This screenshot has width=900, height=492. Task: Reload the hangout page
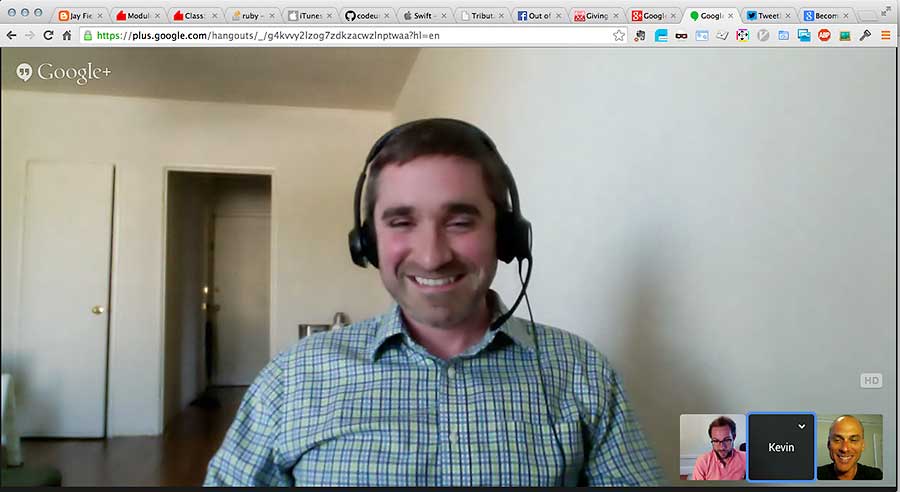point(48,35)
